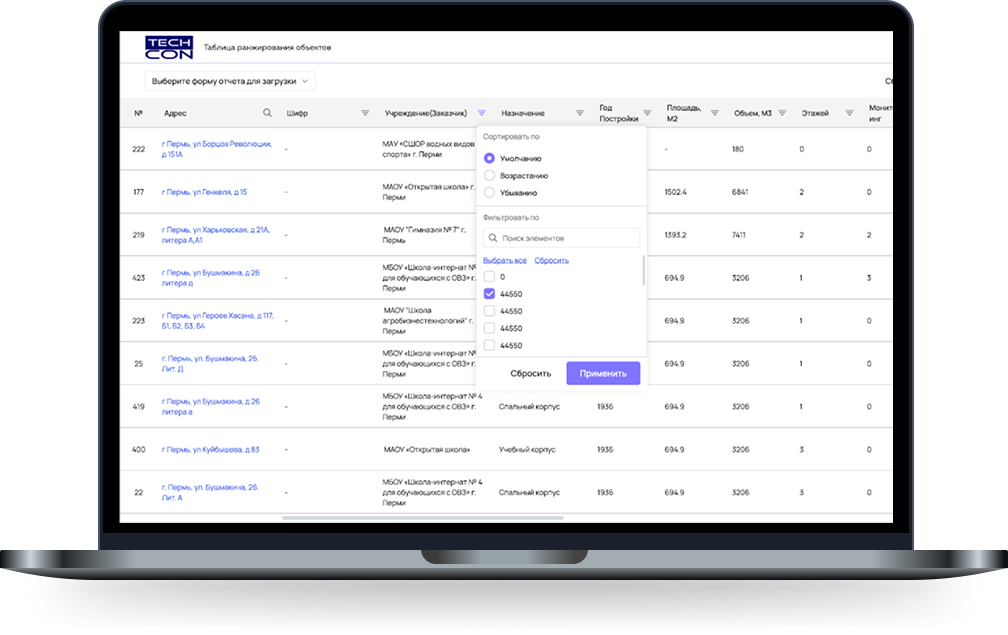Click the active filter icon for Учреждение(Заказчик) column
This screenshot has height=635, width=1008.
click(x=482, y=113)
